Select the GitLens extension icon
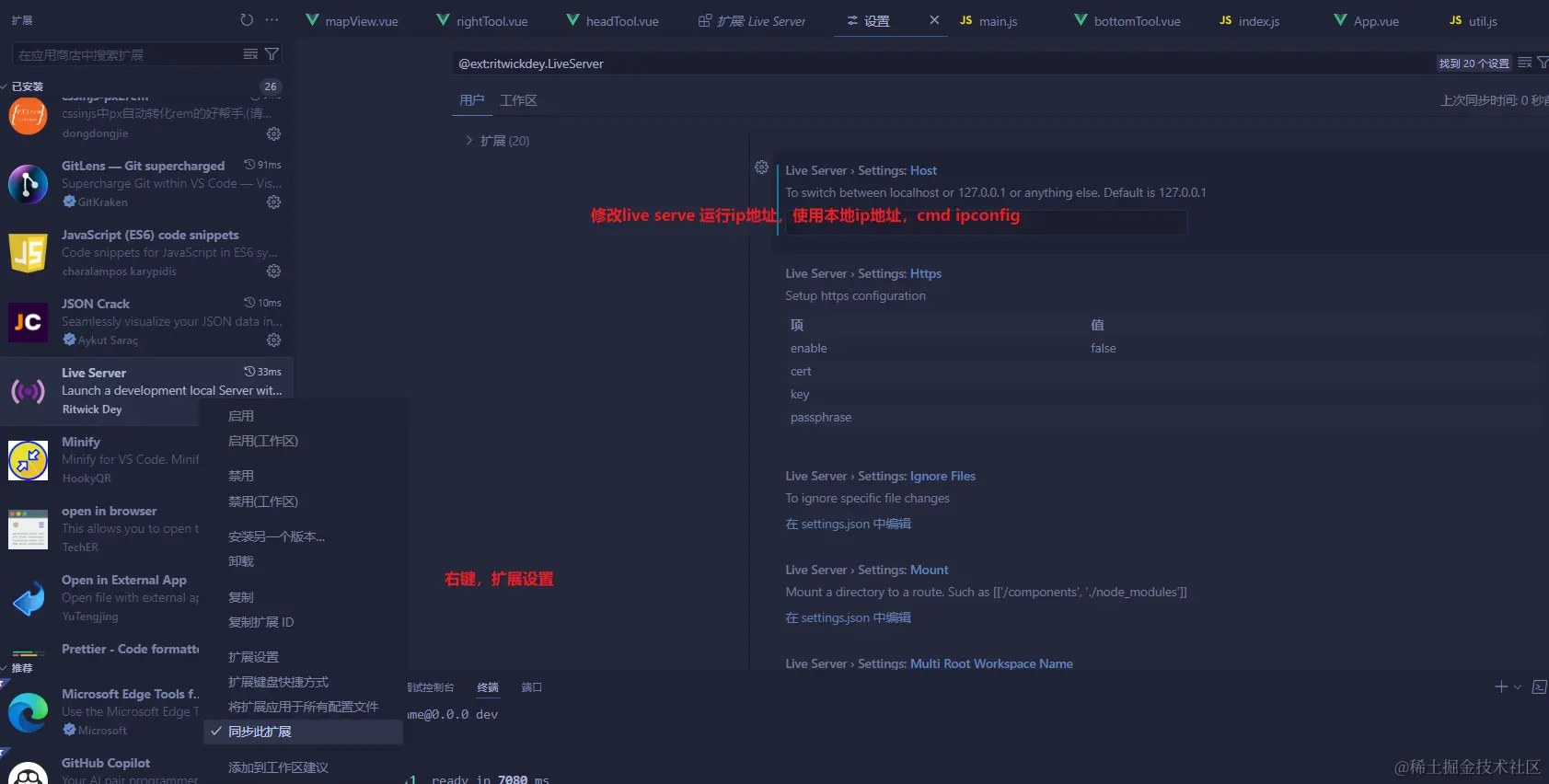 point(29,184)
